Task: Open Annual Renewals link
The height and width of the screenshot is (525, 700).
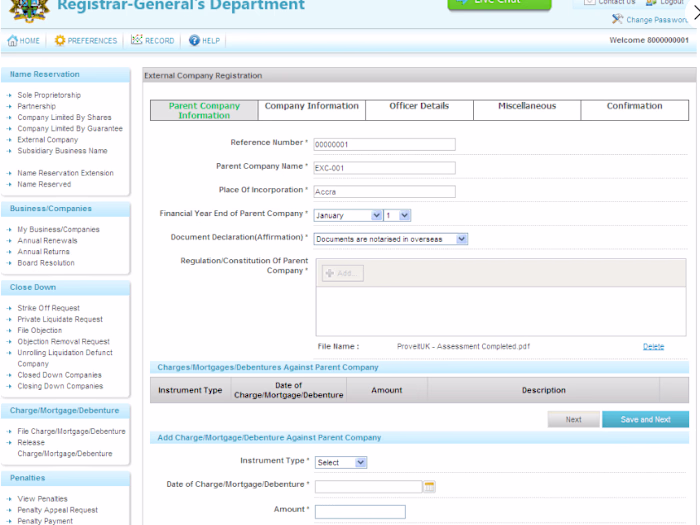Action: pyautogui.click(x=47, y=241)
